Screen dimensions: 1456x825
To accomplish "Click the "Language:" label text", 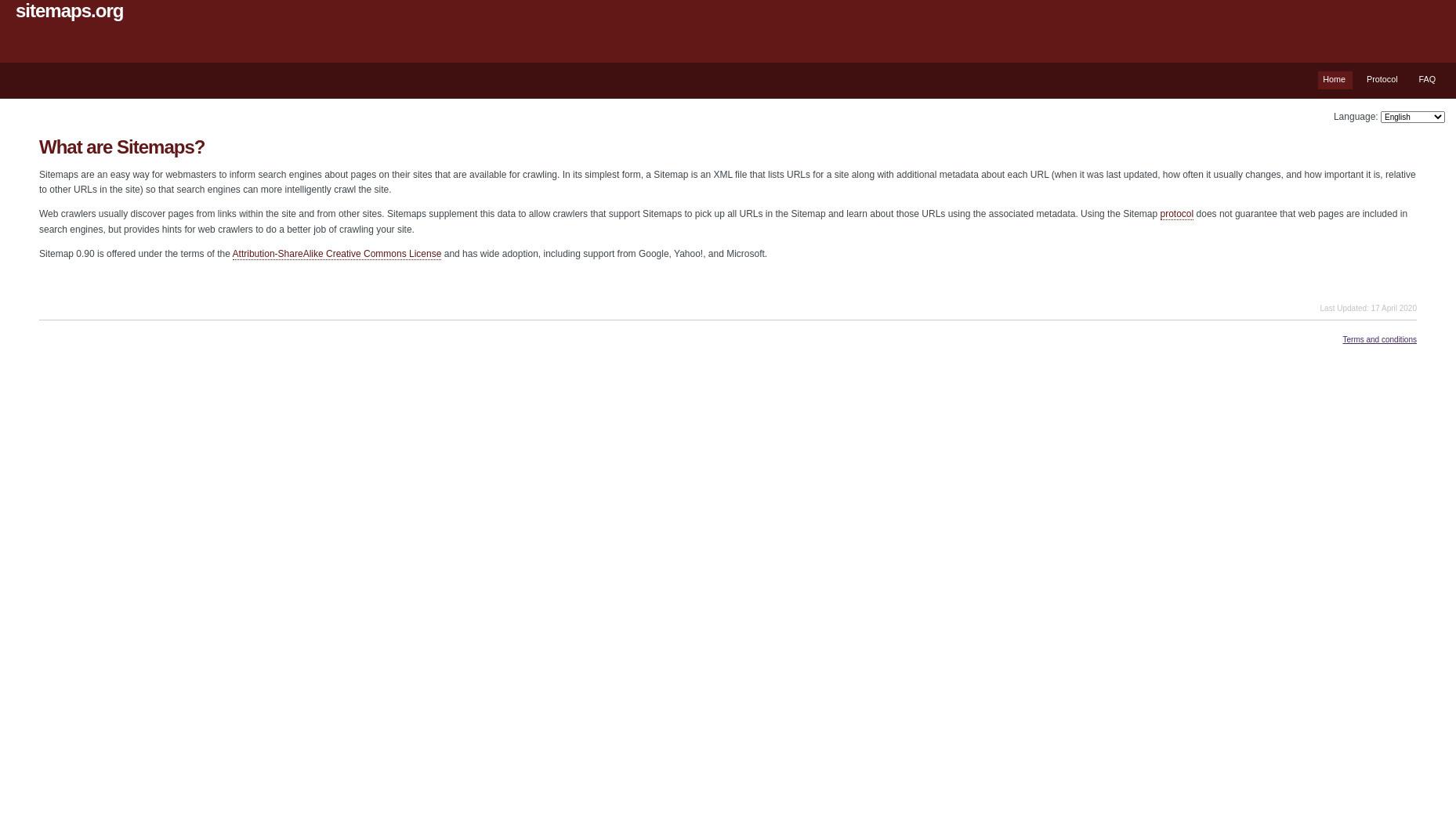I will point(1355,118).
